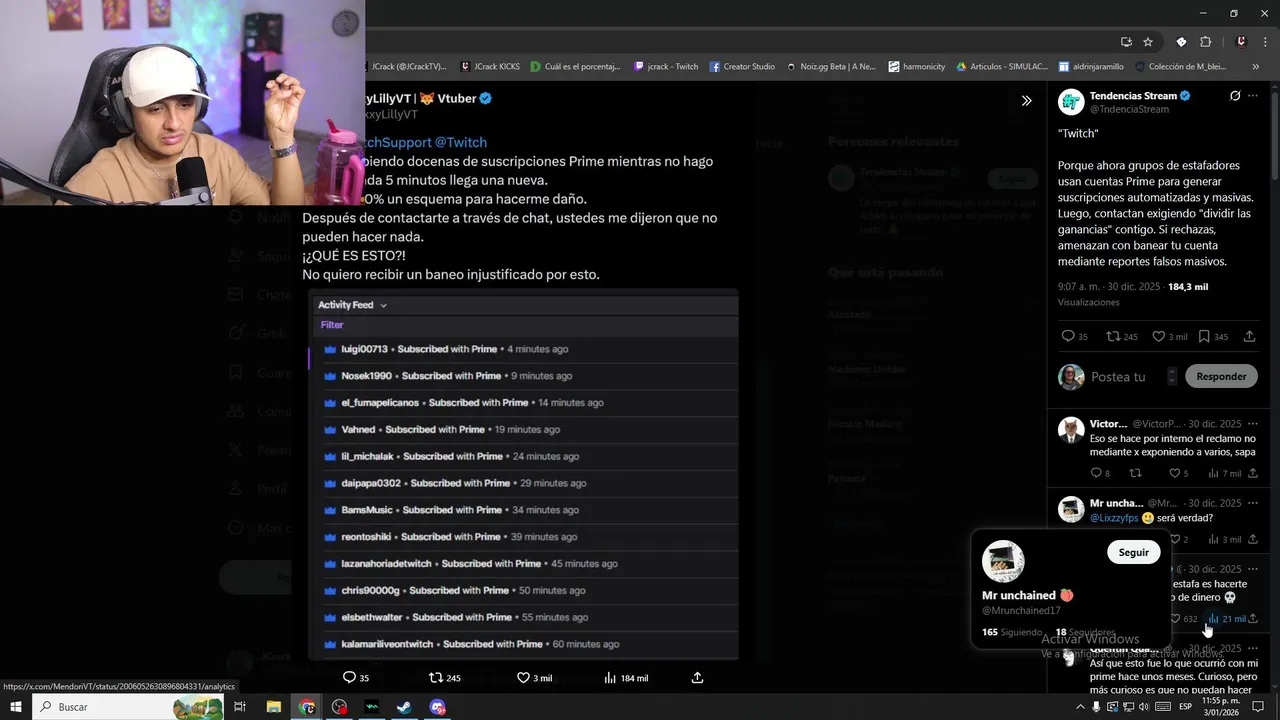Show hidden tray icons chevron
The width and height of the screenshot is (1280, 720).
tap(1079, 707)
